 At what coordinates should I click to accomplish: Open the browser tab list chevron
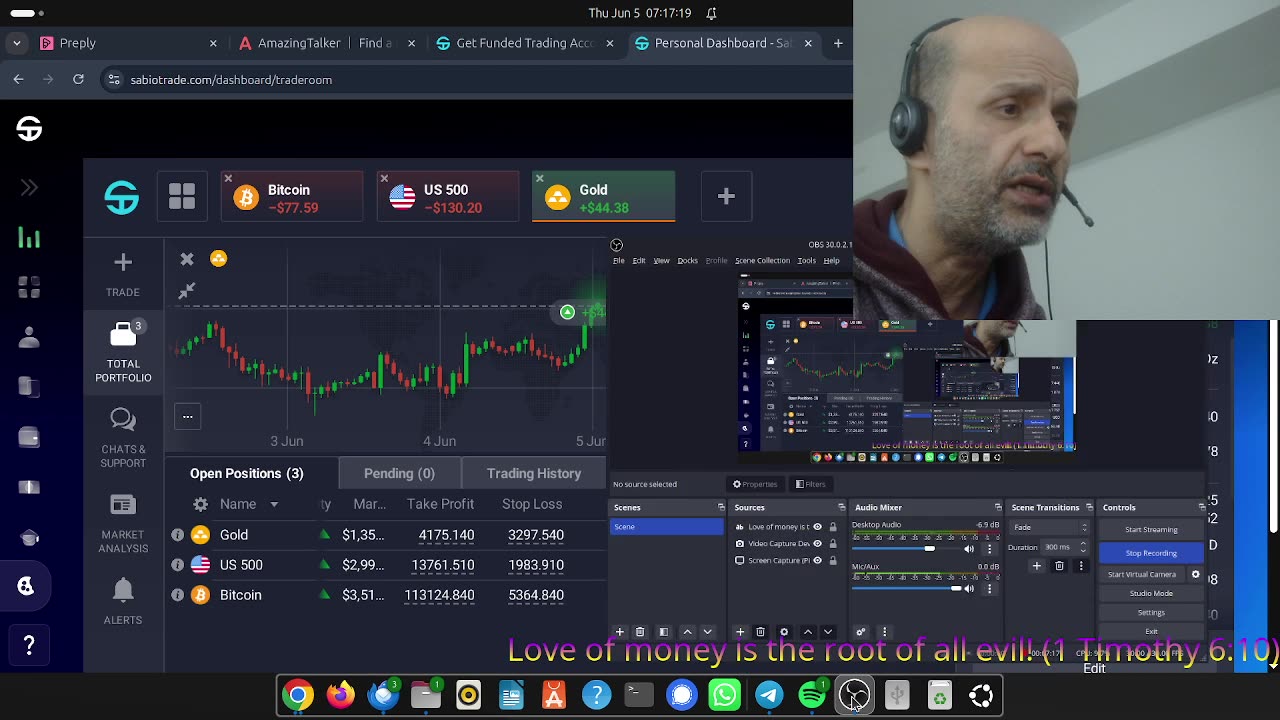(x=17, y=43)
